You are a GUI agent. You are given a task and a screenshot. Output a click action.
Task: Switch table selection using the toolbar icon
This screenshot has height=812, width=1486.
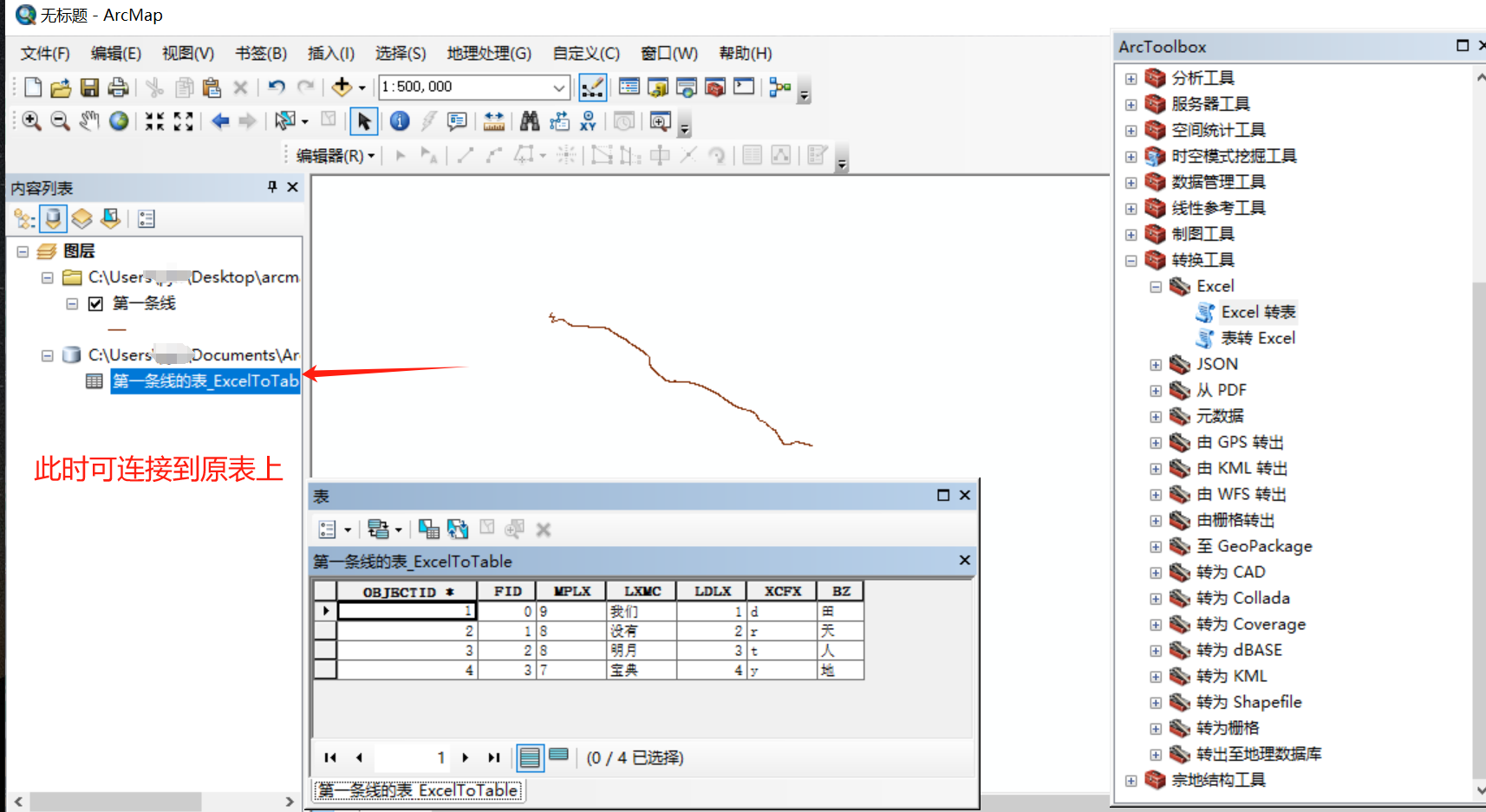pos(458,529)
